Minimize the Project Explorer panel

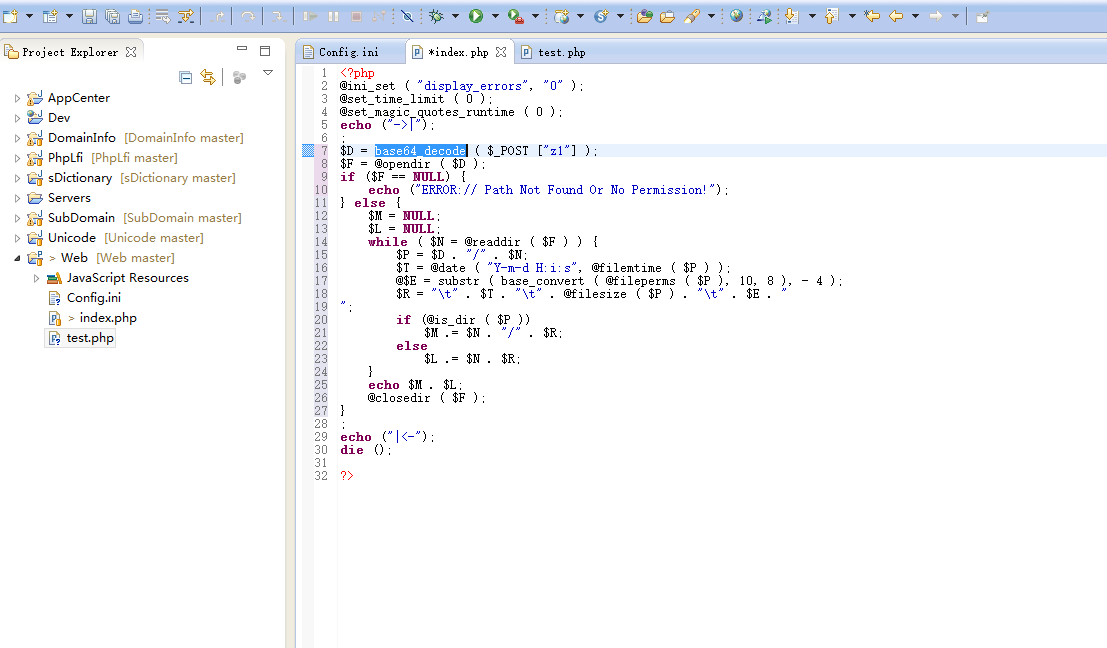click(x=242, y=49)
